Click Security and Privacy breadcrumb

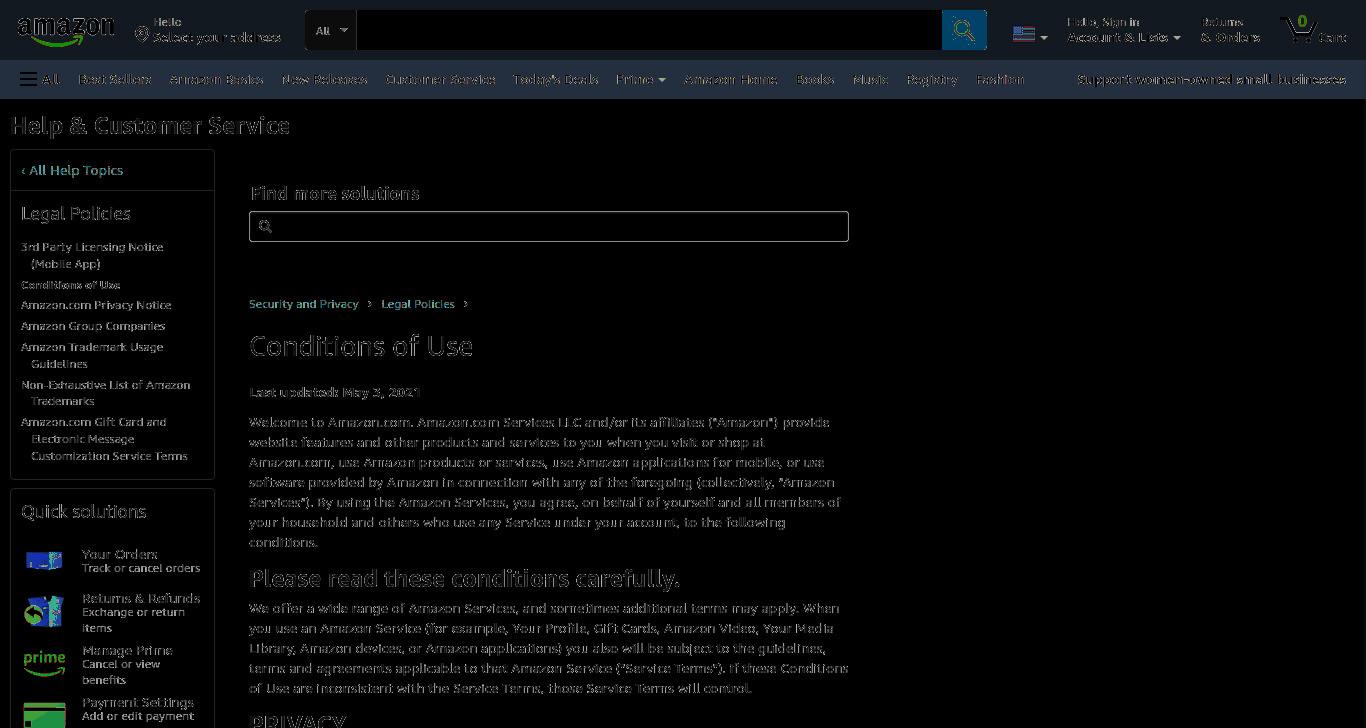point(303,304)
